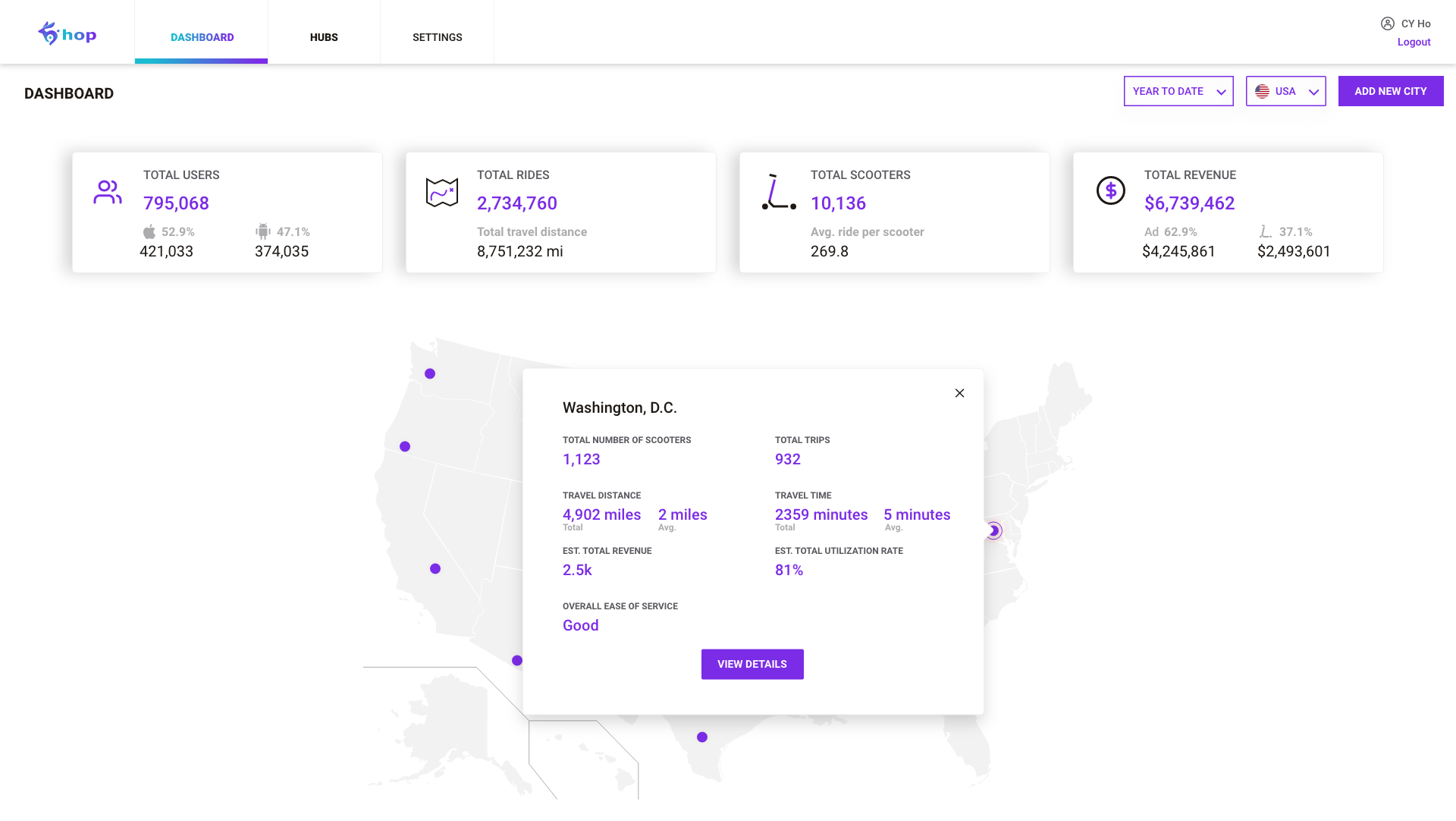The height and width of the screenshot is (821, 1456).
Task: Click the 2359 minutes total travel time
Action: pyautogui.click(x=821, y=514)
